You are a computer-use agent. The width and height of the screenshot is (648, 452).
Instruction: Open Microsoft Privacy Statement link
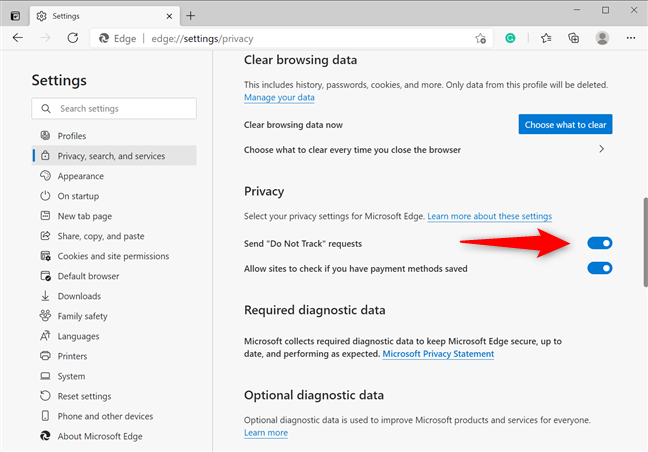438,354
